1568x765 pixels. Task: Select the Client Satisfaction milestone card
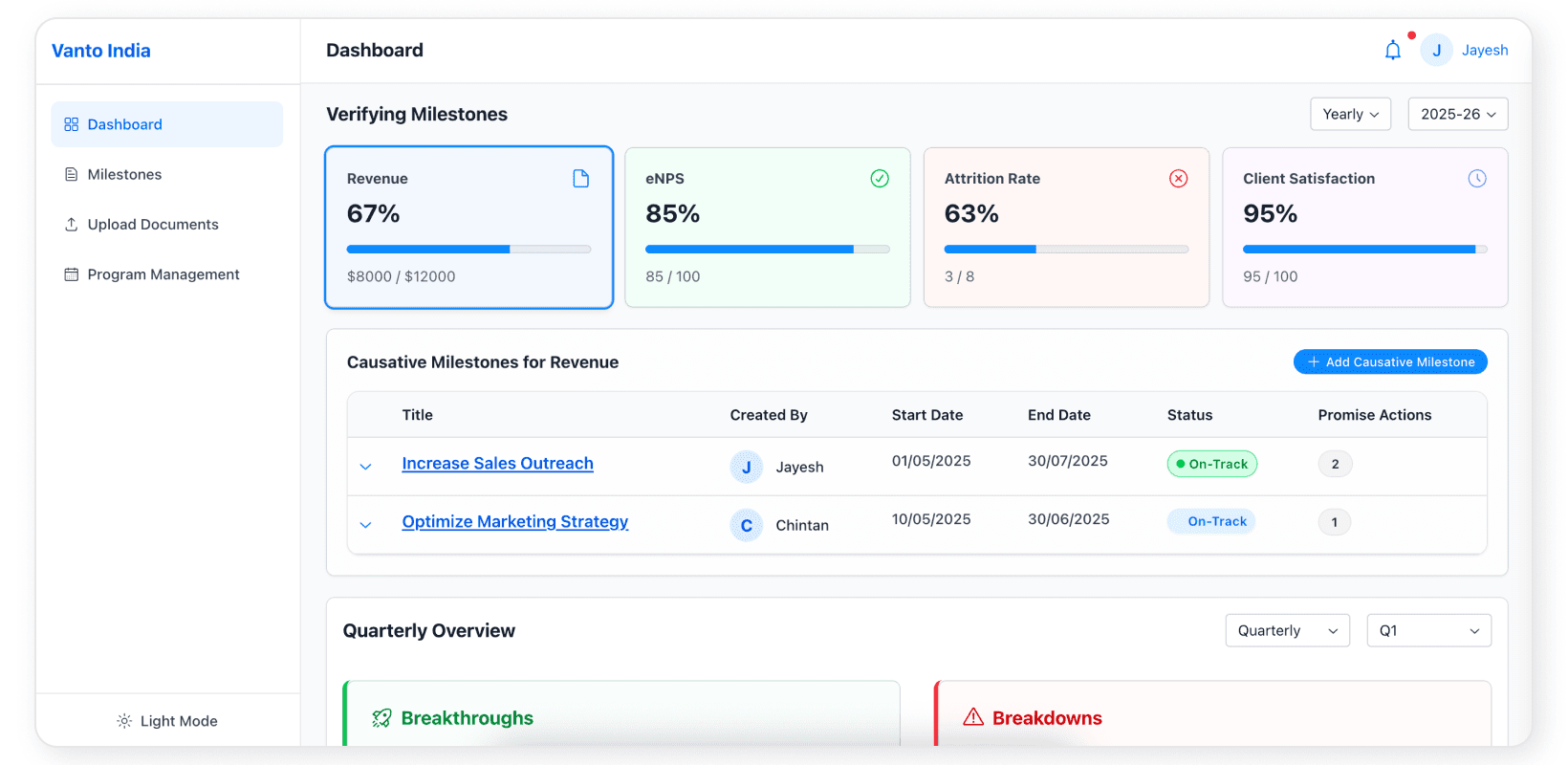tap(1365, 228)
